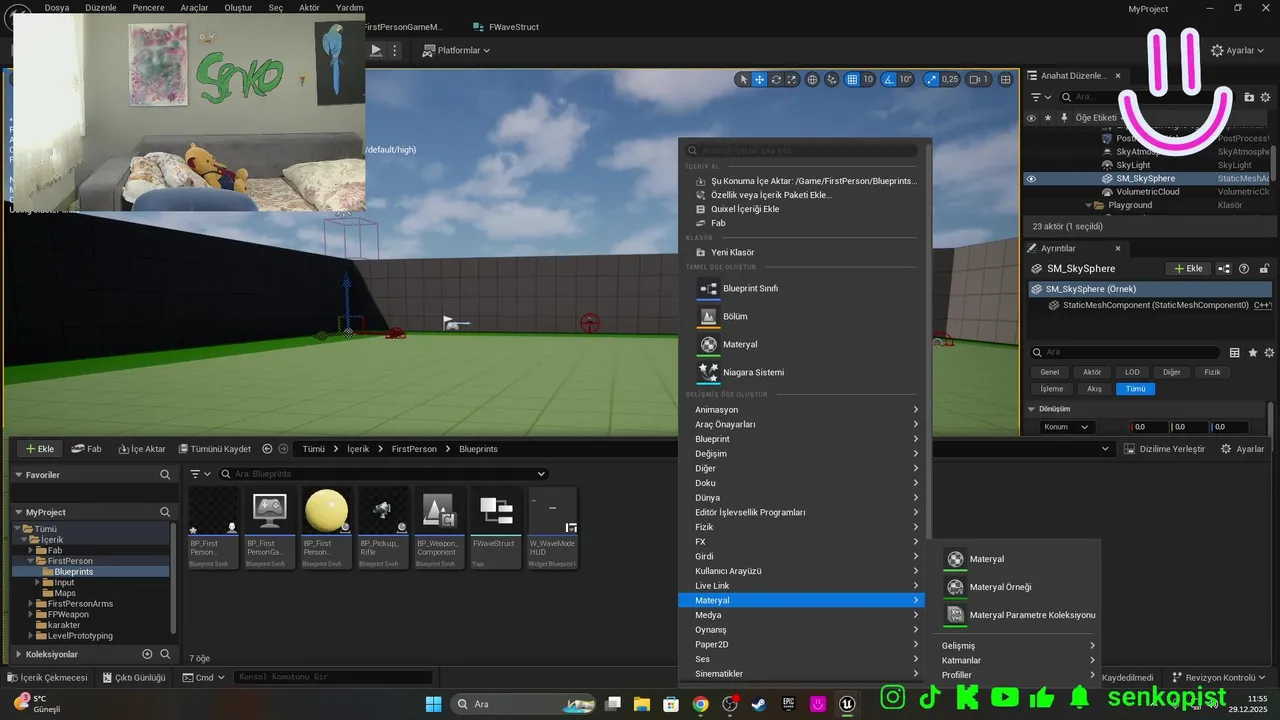Click the pin column header in Outliner
1280x720 pixels.
tap(1064, 118)
